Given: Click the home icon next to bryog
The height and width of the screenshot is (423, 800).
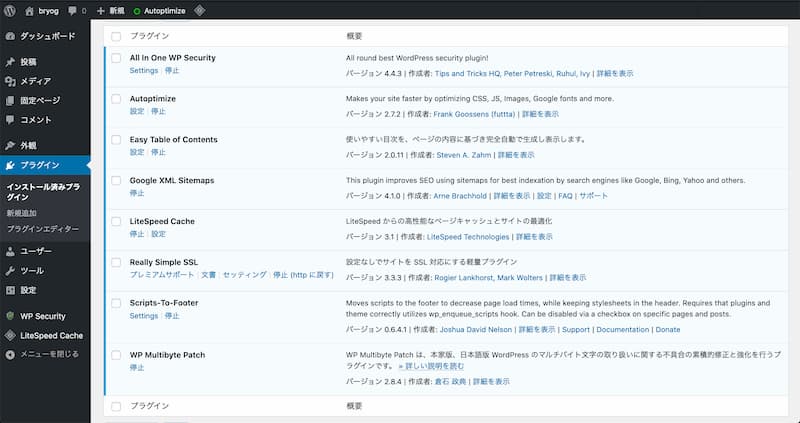Looking at the screenshot, I should pyautogui.click(x=30, y=11).
